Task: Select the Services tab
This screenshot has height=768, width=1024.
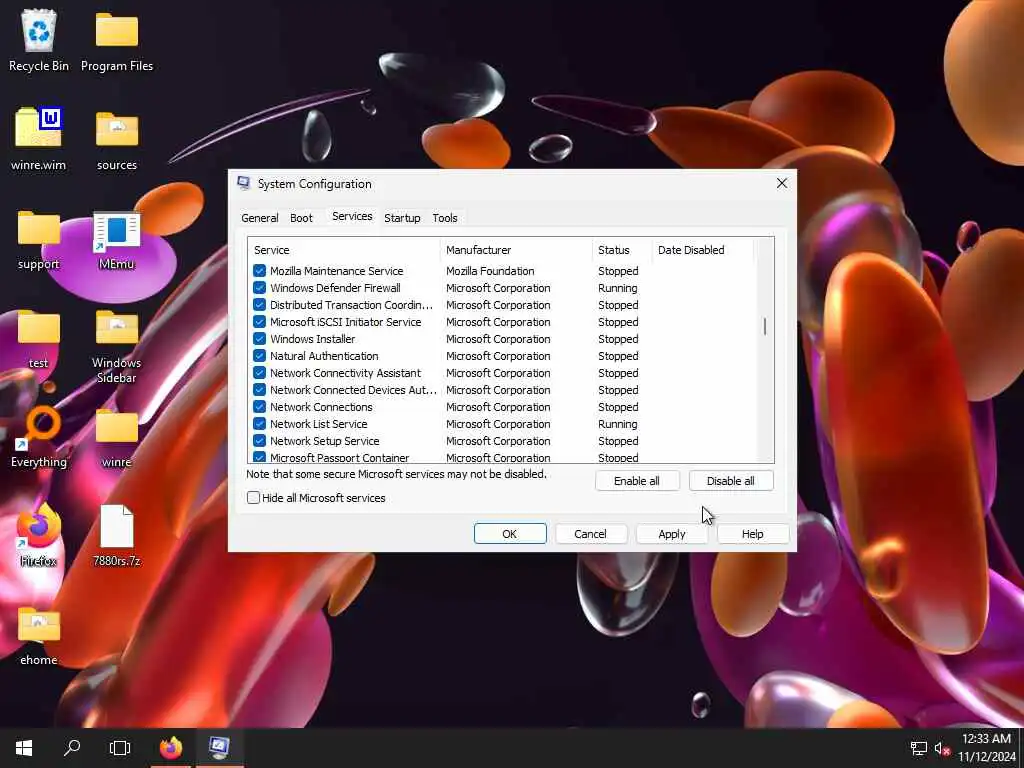Action: pyautogui.click(x=352, y=216)
